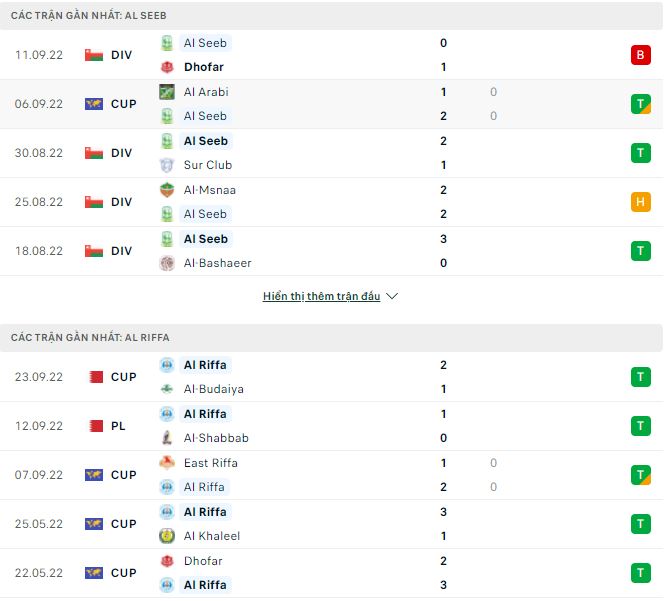Click the Oman flag on the 18.08.22 row
The height and width of the screenshot is (601, 669).
tap(94, 251)
